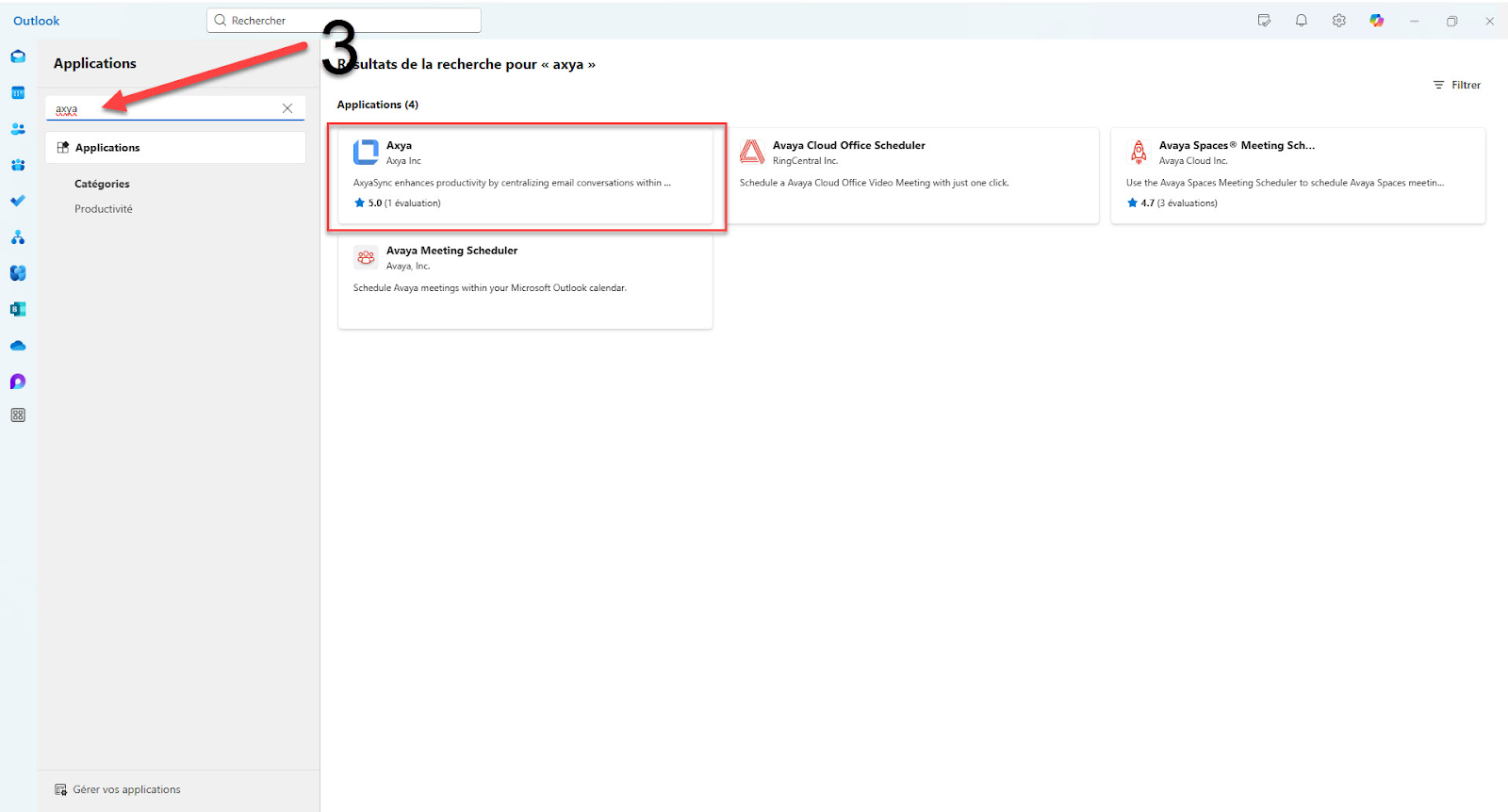Open the OneDrive cloud icon
1508x812 pixels.
tap(18, 346)
